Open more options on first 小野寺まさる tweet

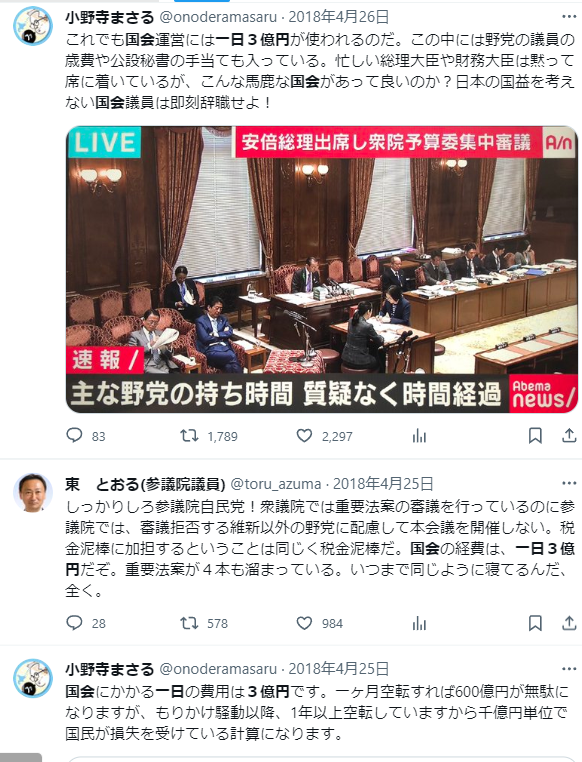(x=569, y=17)
